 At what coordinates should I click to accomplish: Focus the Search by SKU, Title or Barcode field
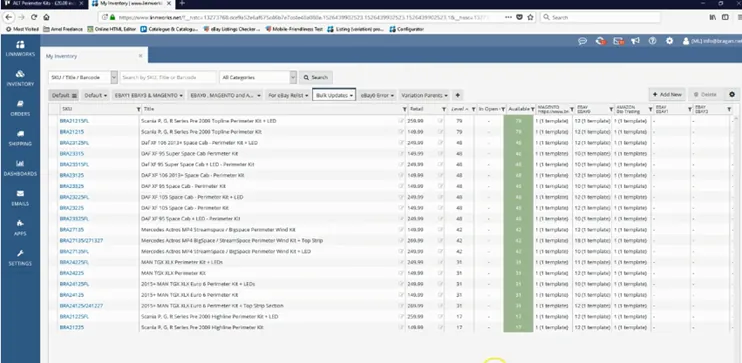[x=168, y=77]
